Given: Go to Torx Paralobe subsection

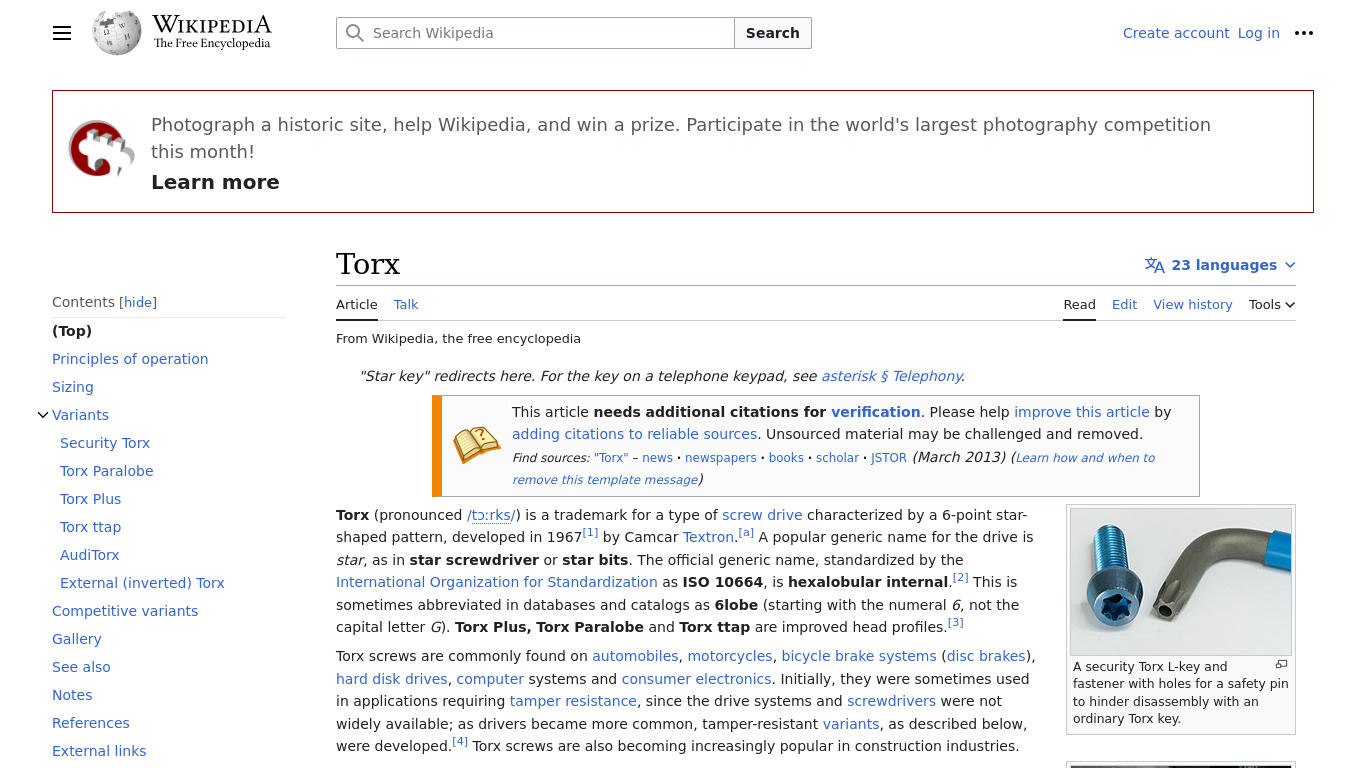Looking at the screenshot, I should tap(107, 471).
